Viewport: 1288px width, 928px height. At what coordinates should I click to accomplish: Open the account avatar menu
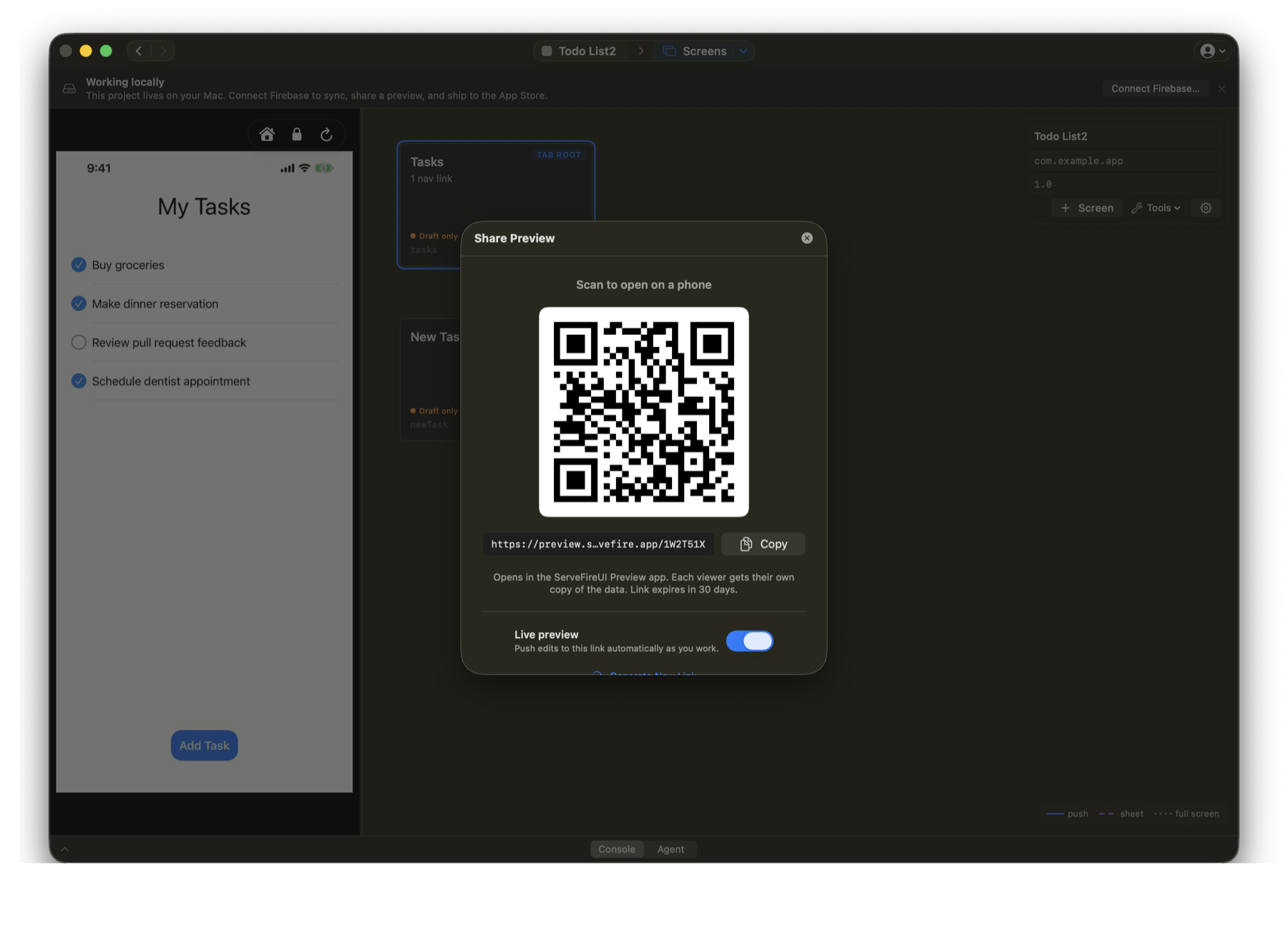point(1213,51)
